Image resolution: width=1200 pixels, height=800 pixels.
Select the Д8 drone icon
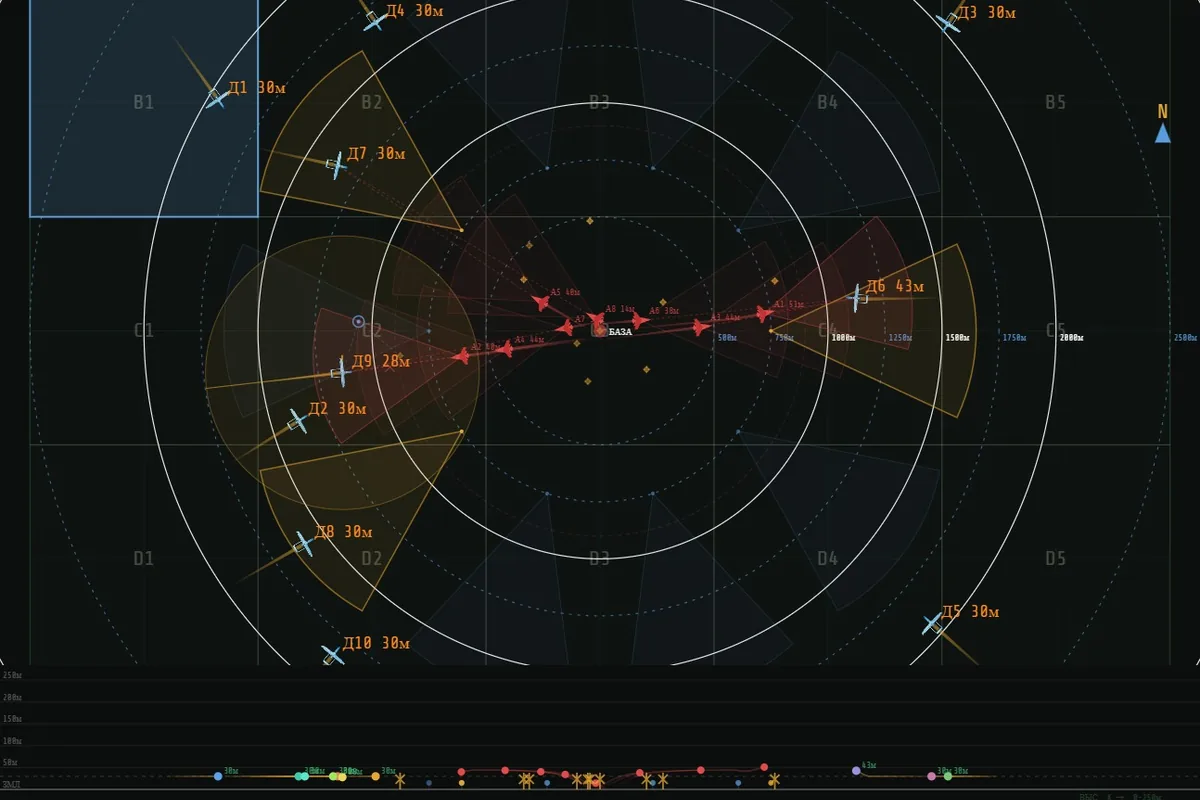click(x=304, y=544)
